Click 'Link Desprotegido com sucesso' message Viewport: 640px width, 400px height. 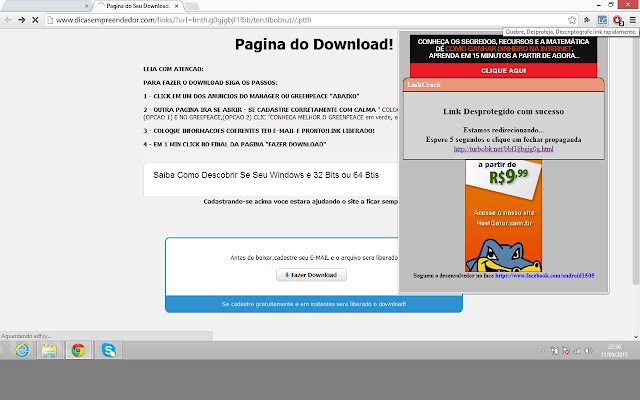503,111
